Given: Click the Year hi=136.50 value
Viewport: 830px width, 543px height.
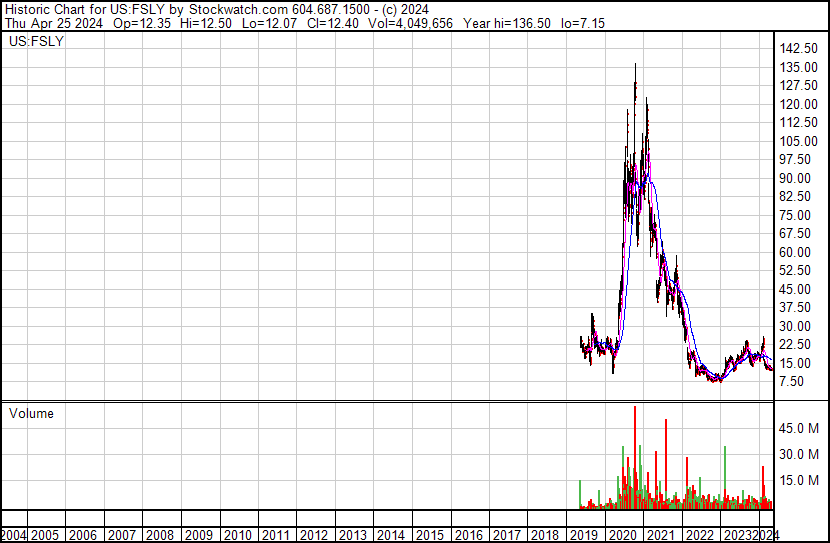Looking at the screenshot, I should 507,23.
